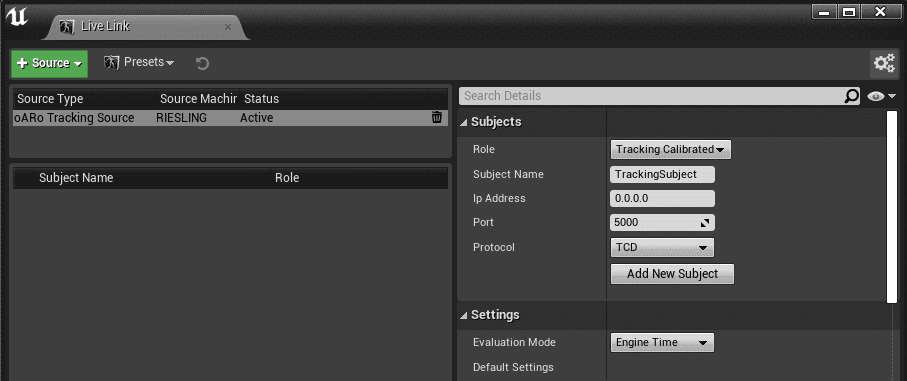This screenshot has width=907, height=381.
Task: Click the details panel vertical scrollbar
Action: coord(891,206)
